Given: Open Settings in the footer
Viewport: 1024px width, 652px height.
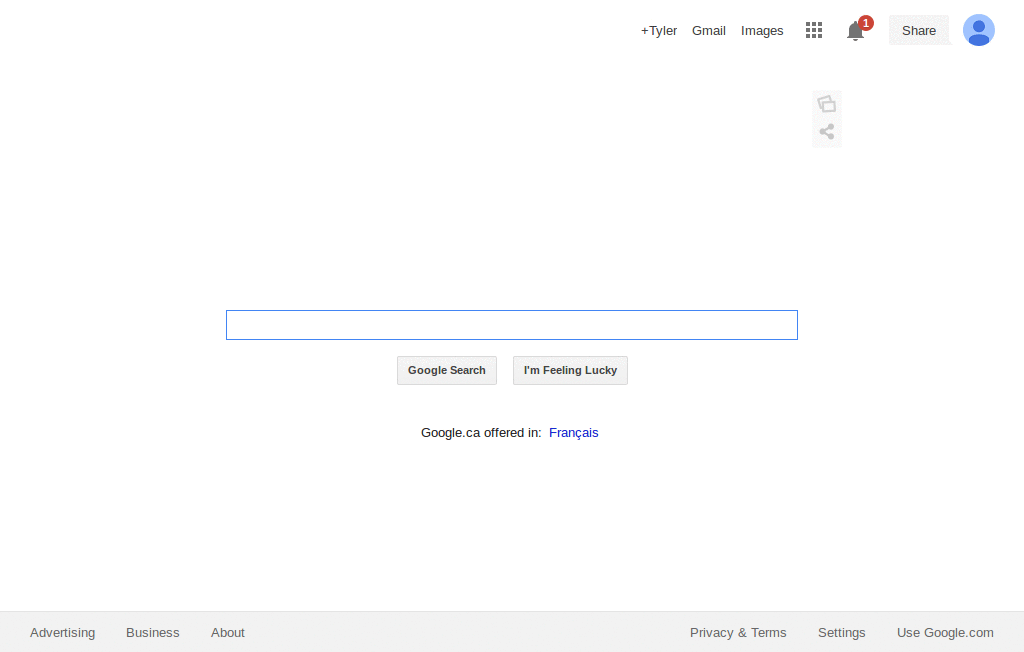Looking at the screenshot, I should tap(841, 632).
